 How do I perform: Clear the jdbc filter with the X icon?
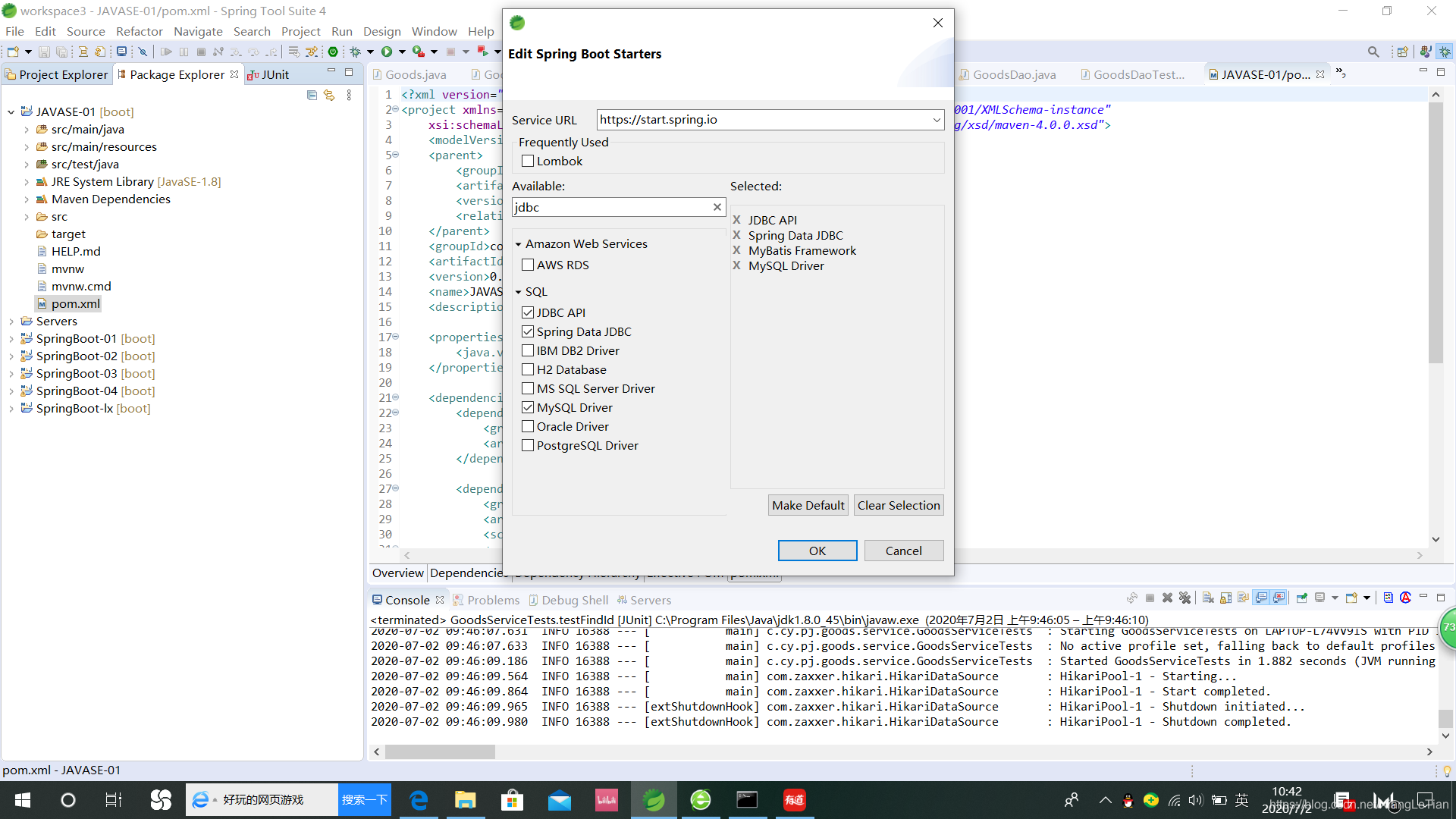click(717, 207)
